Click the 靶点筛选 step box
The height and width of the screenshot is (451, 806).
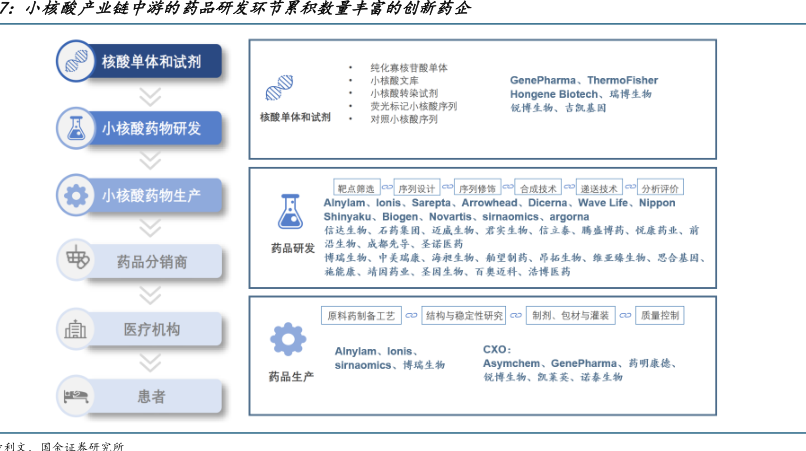pyautogui.click(x=355, y=187)
